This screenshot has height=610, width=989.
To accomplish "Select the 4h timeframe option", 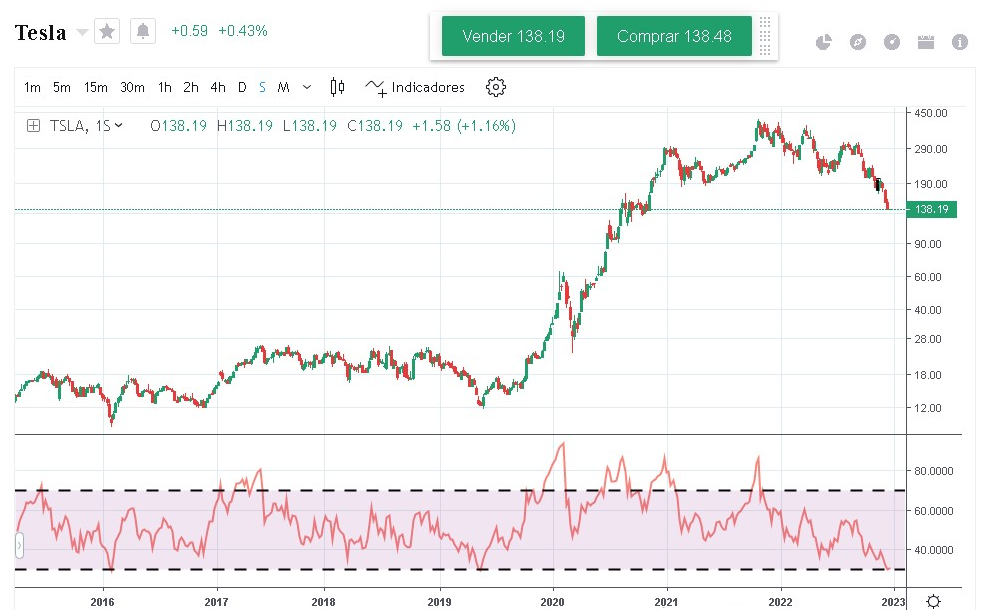I will pos(217,87).
